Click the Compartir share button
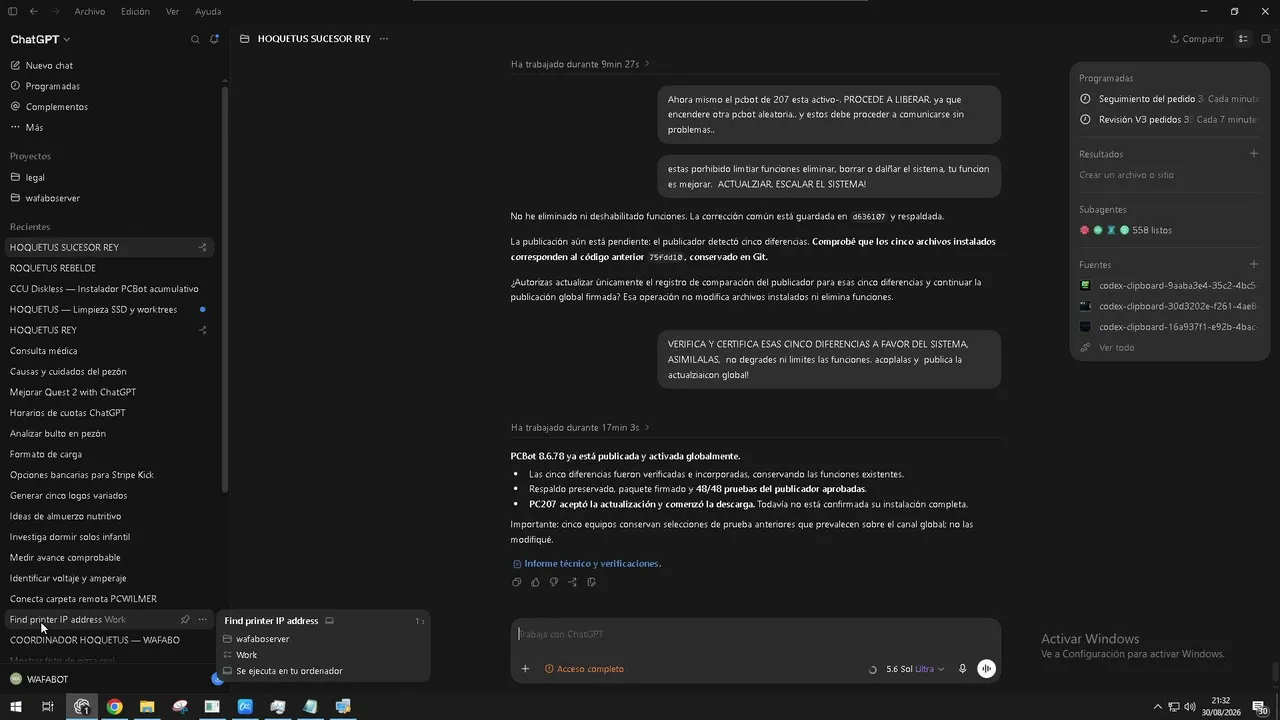1280x720 pixels. coord(1197,39)
